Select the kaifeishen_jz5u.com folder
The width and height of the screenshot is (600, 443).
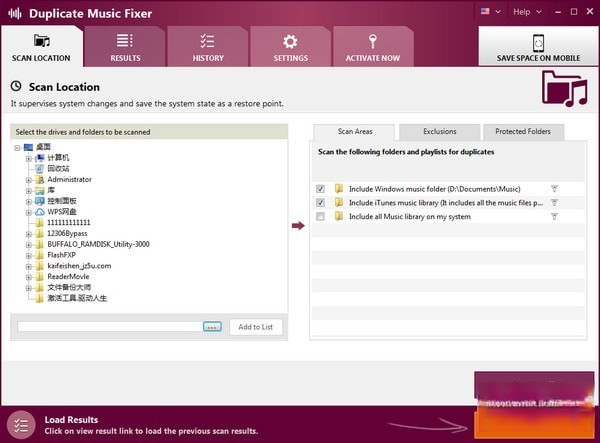click(79, 266)
